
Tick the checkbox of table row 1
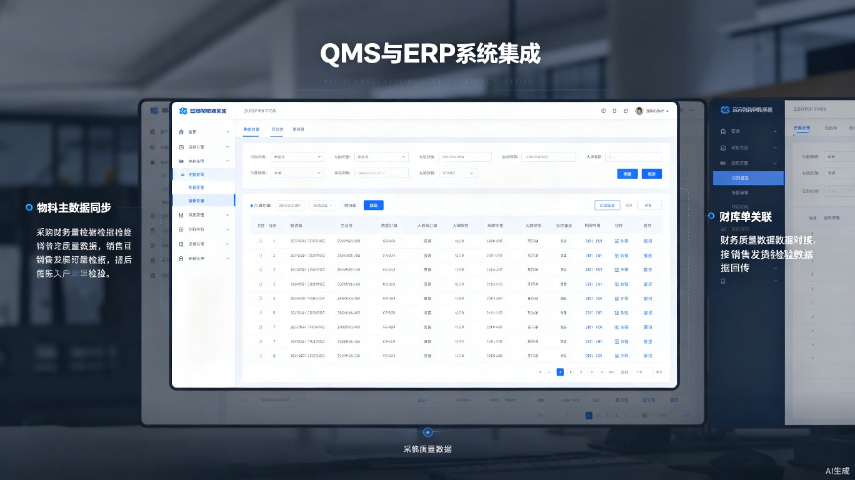click(x=260, y=241)
